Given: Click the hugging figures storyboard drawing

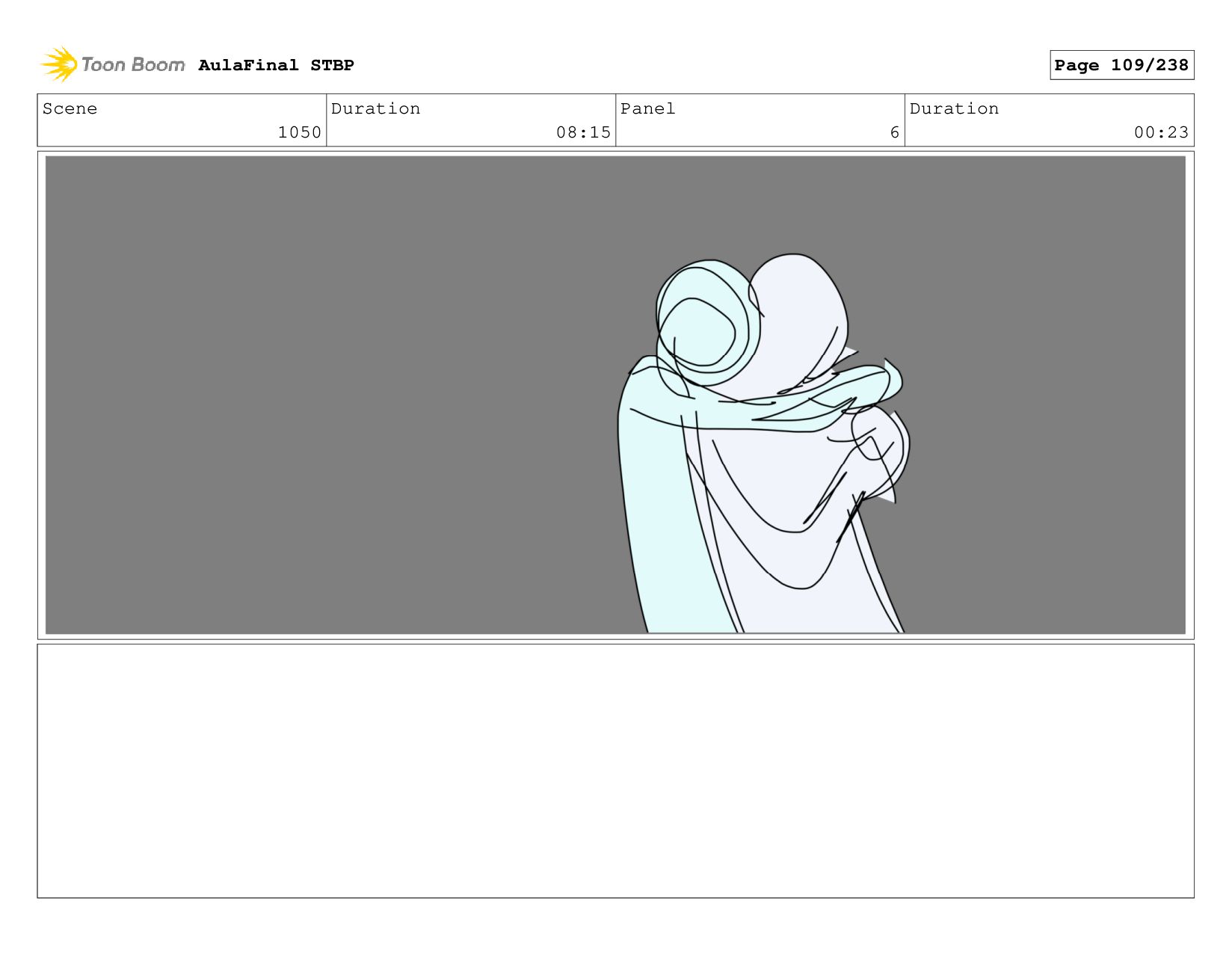Looking at the screenshot, I should click(x=763, y=443).
